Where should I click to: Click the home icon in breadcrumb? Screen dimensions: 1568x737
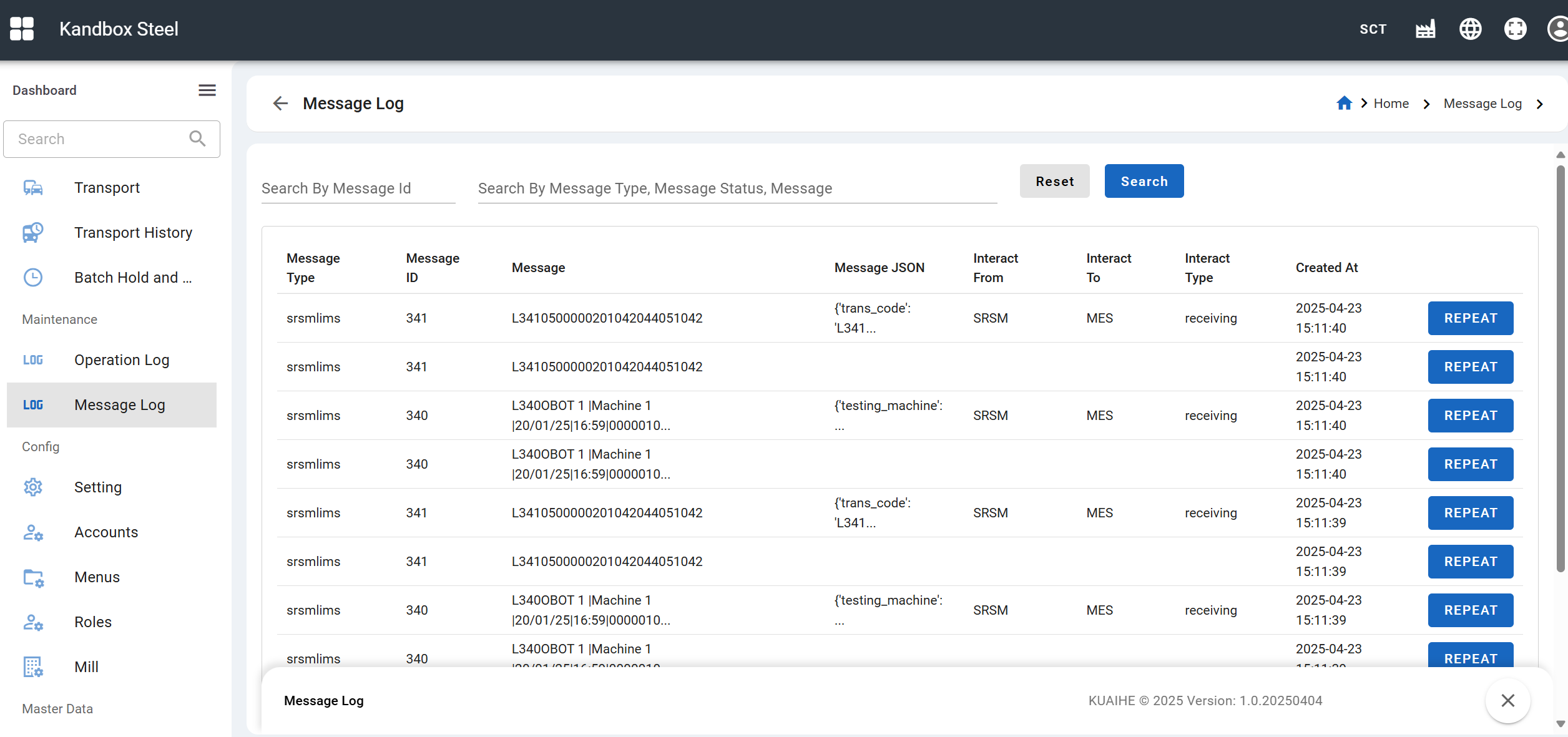pos(1344,104)
